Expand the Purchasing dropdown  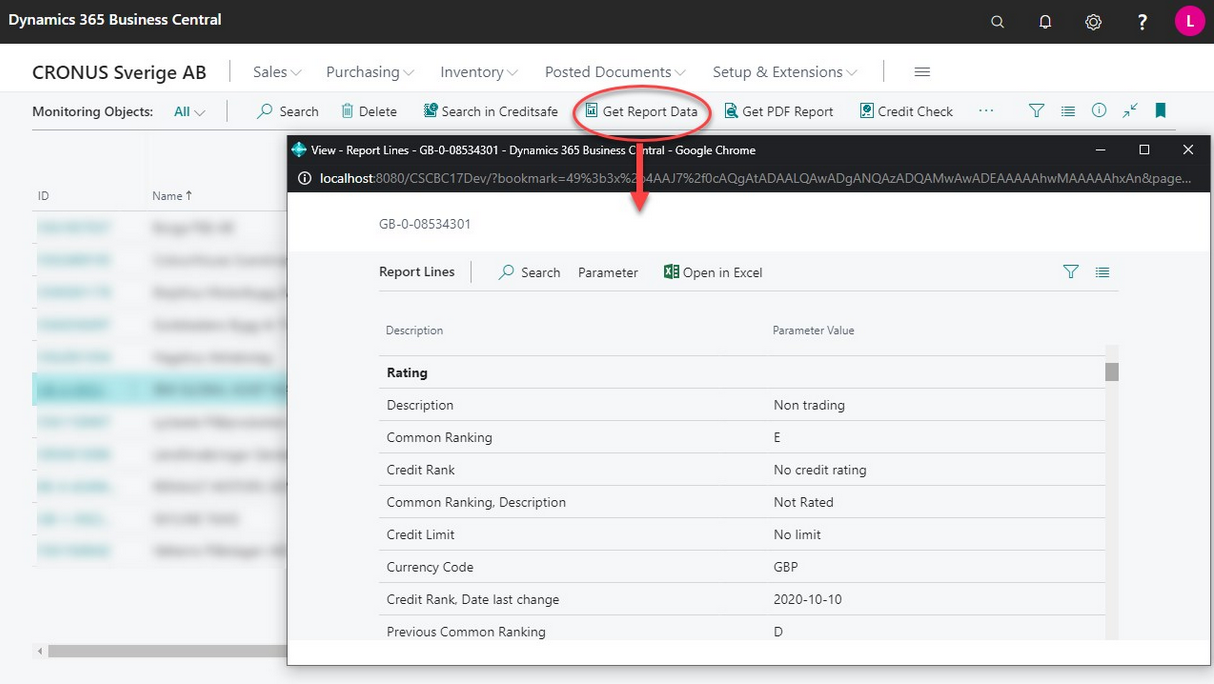pyautogui.click(x=369, y=72)
